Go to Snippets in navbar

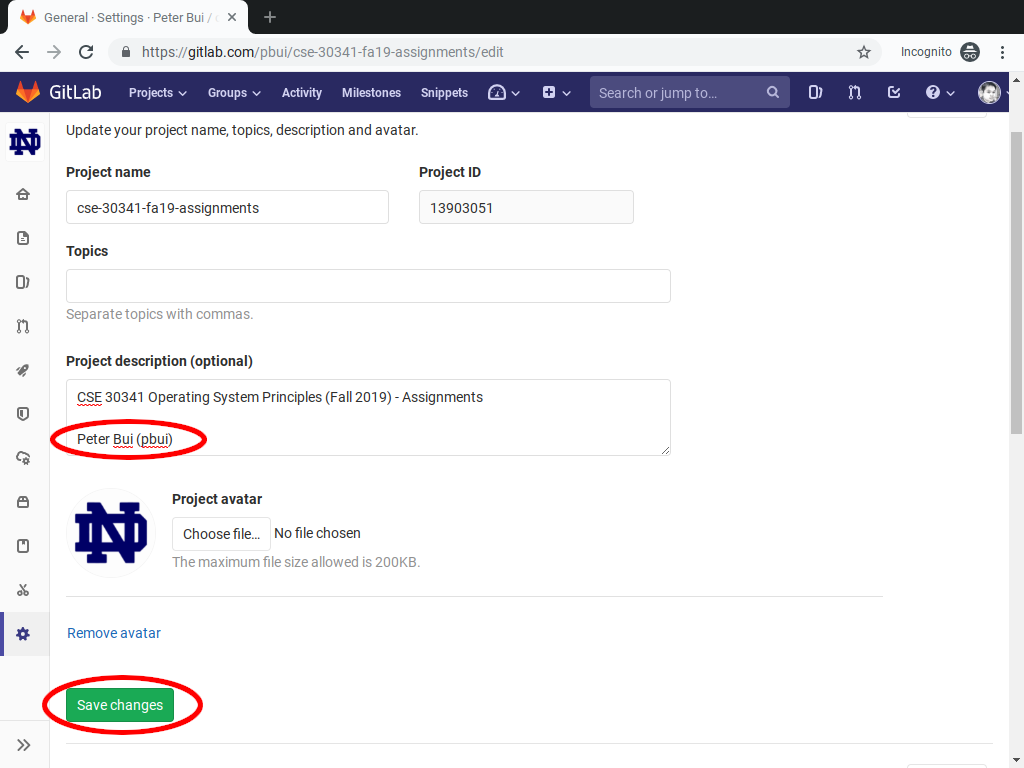pyautogui.click(x=444, y=93)
